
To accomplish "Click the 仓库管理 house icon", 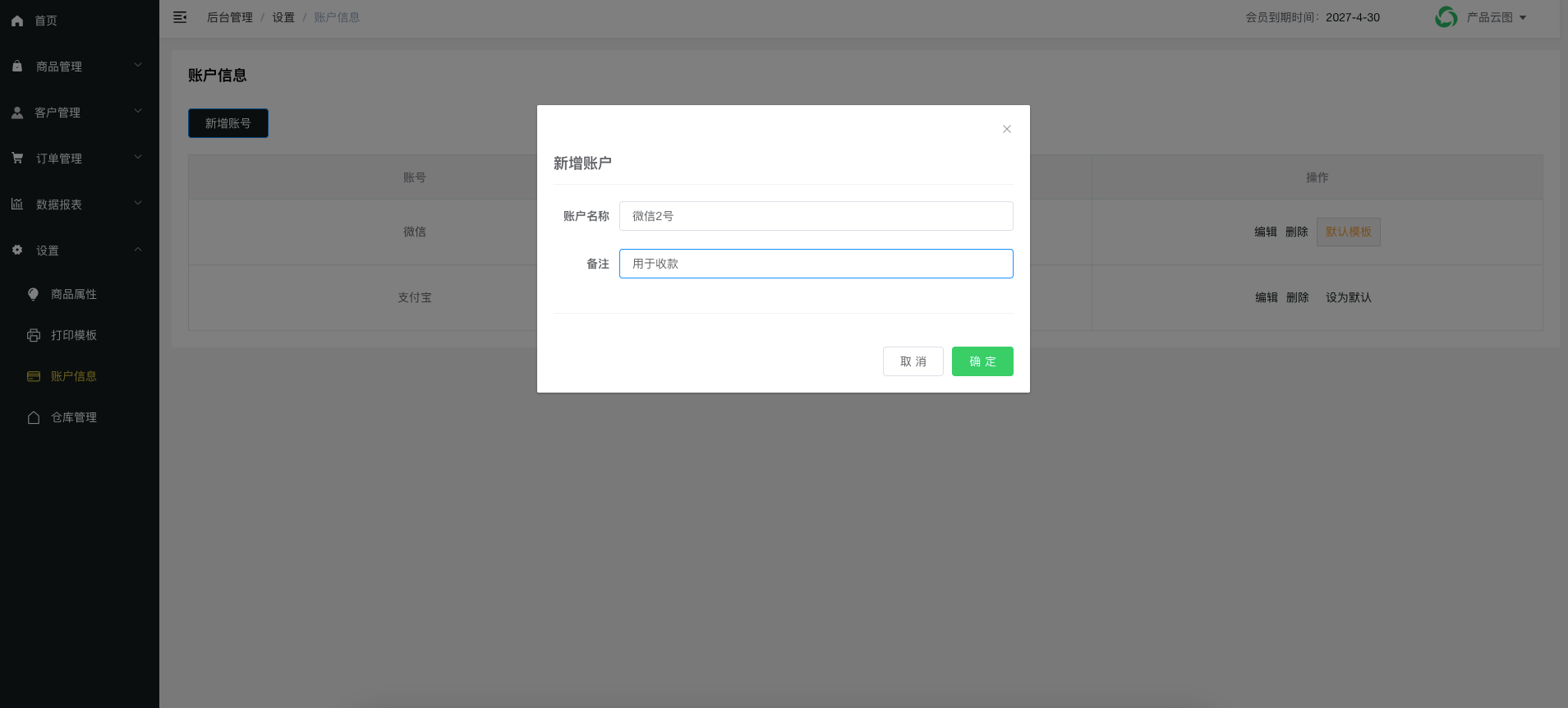I will 34,417.
